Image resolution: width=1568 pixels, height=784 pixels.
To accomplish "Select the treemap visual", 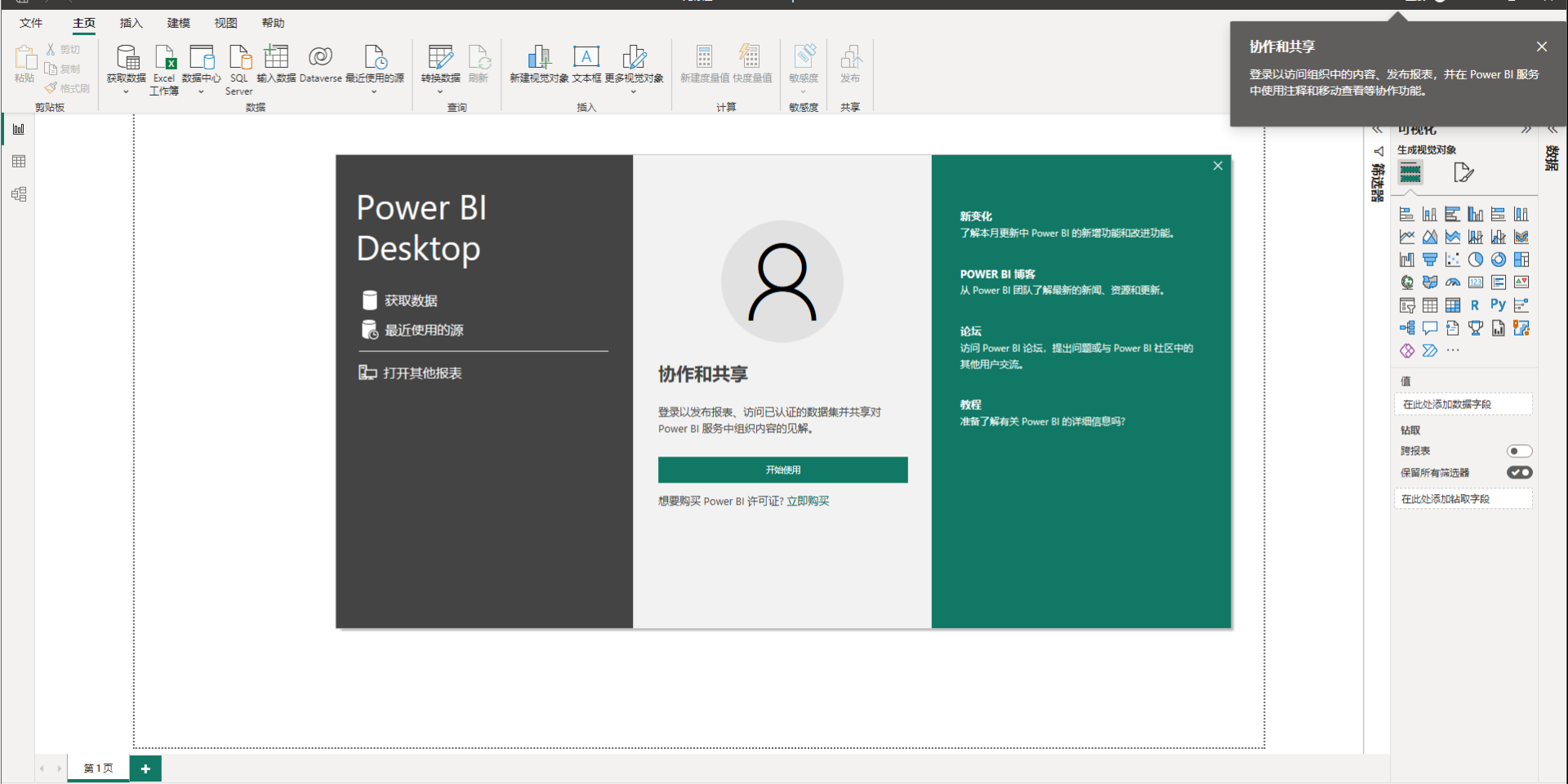I will point(1521,260).
